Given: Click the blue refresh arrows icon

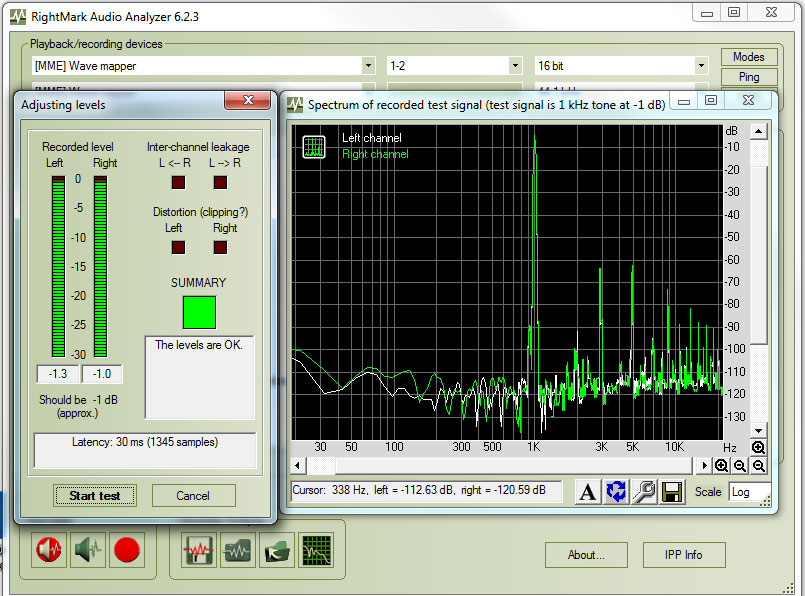Looking at the screenshot, I should (x=616, y=491).
